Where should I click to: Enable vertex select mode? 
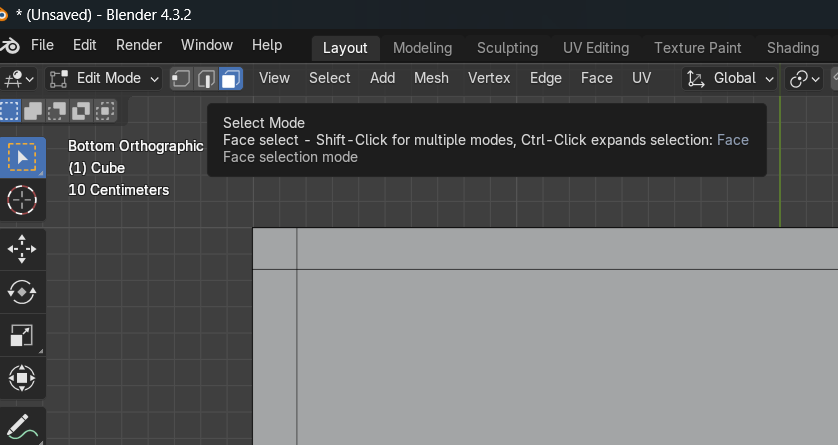(x=182, y=78)
